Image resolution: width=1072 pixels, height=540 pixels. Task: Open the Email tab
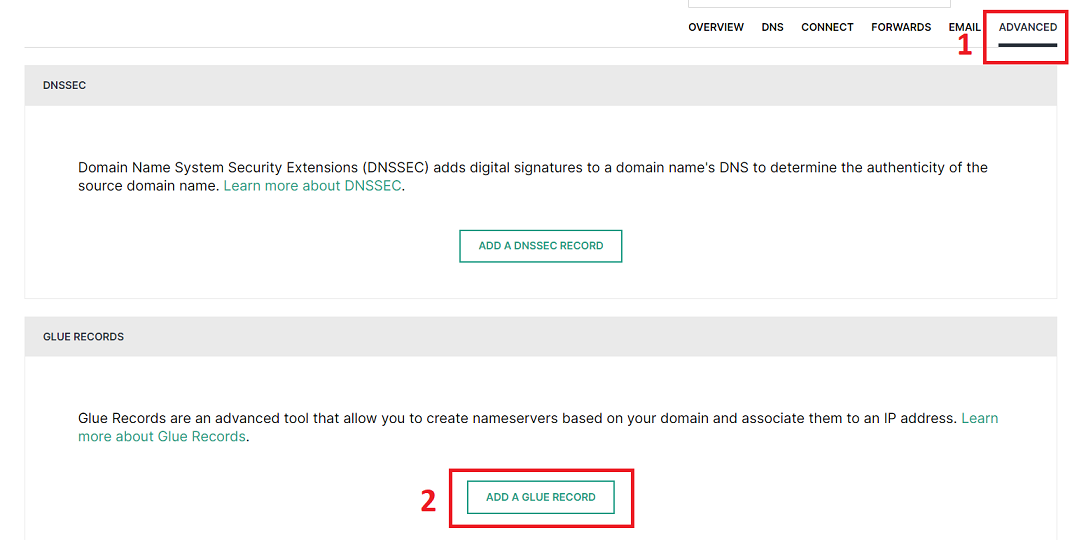point(964,27)
